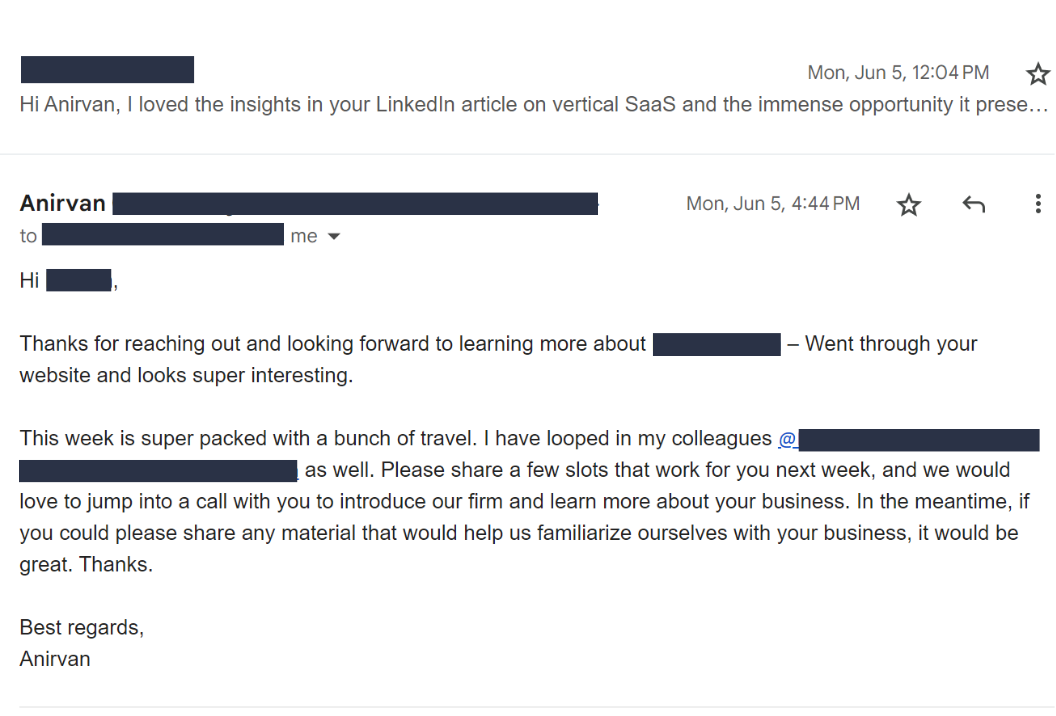Select the redacted sender name of first message

click(107, 70)
